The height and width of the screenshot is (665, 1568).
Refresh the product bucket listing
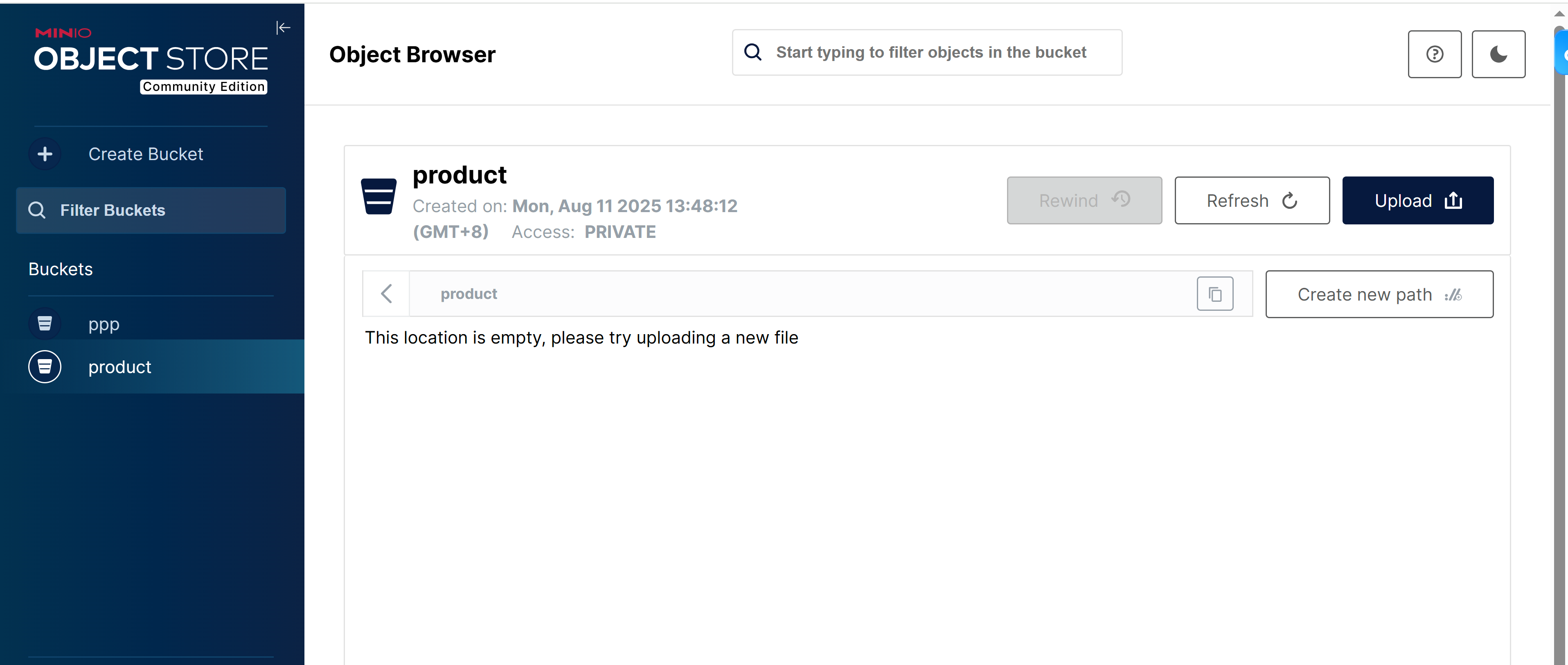[x=1251, y=200]
